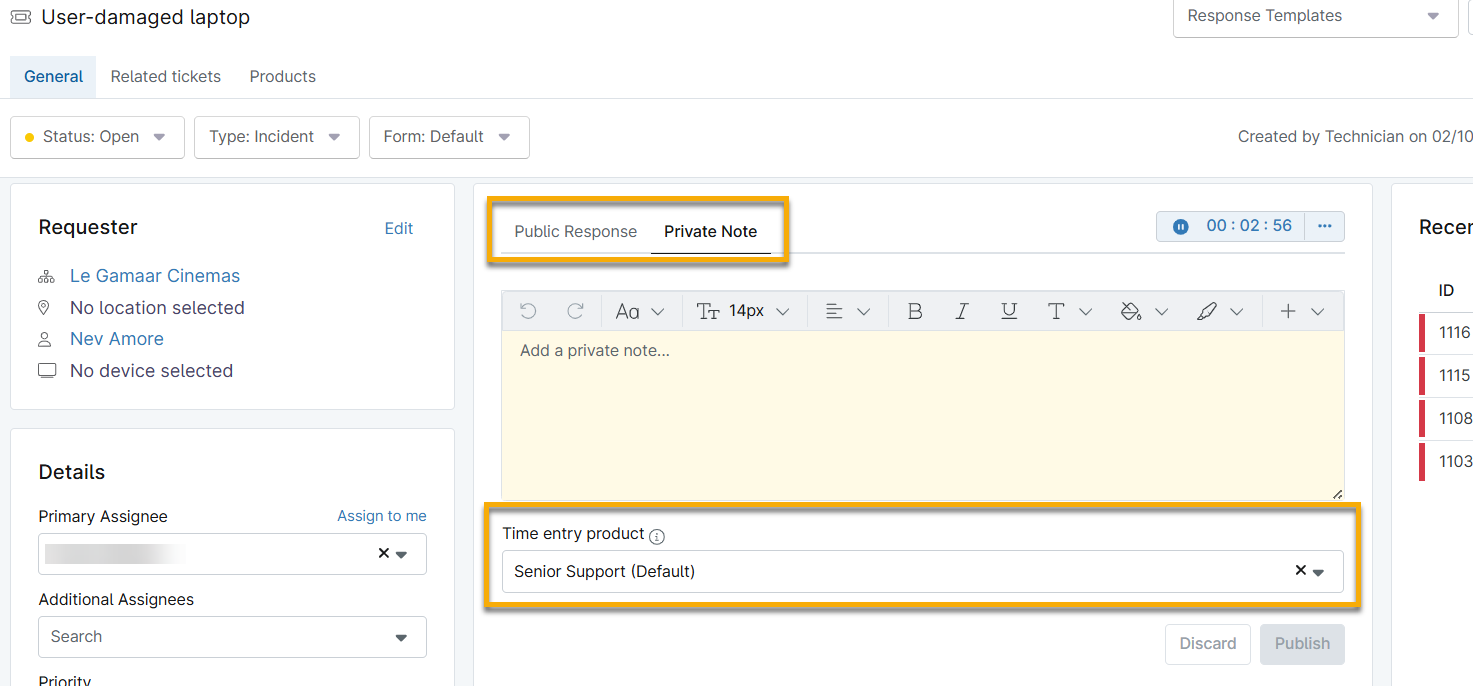
Task: Open the timer overflow menu with three dots
Action: click(1324, 226)
